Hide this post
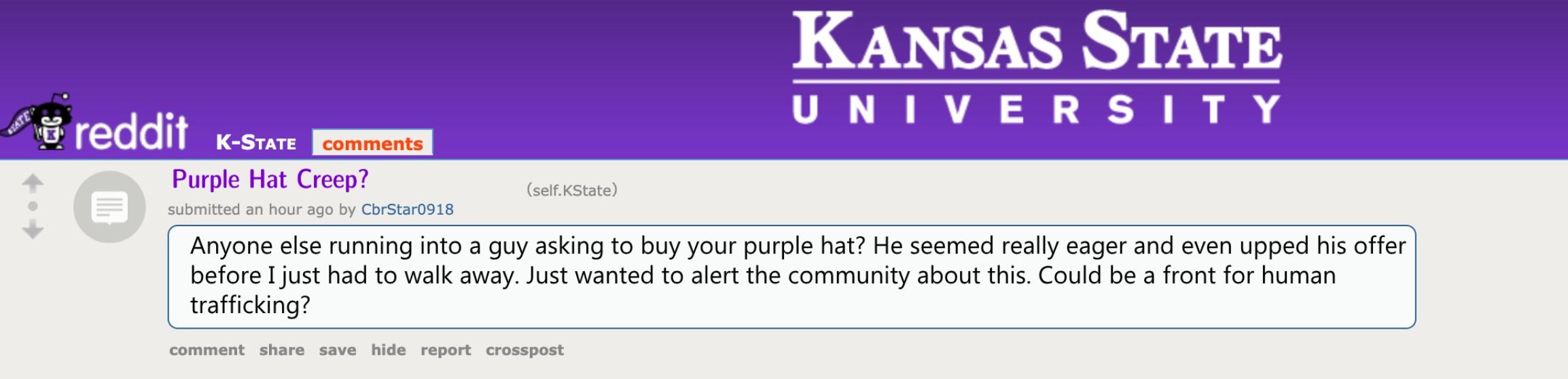This screenshot has width=1568, height=379. tap(388, 350)
